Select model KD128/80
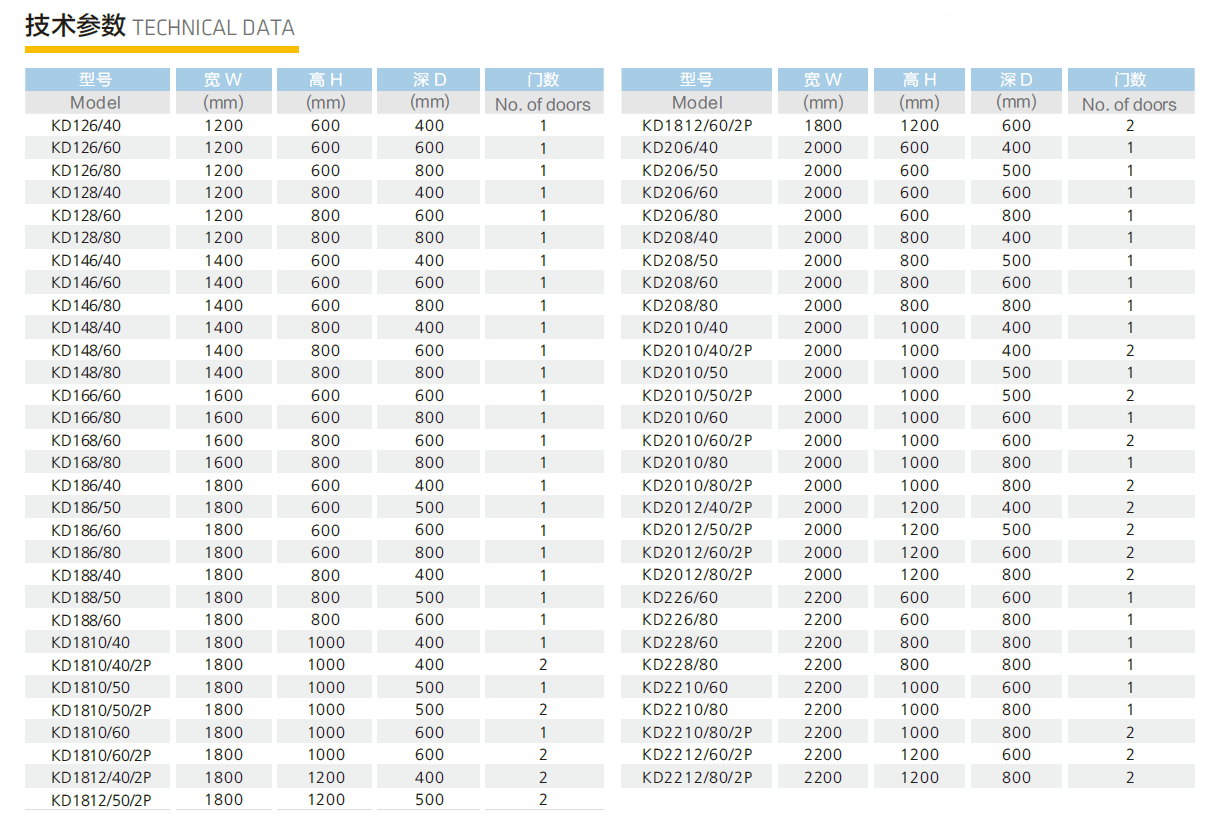The width and height of the screenshot is (1223, 824). [86, 237]
